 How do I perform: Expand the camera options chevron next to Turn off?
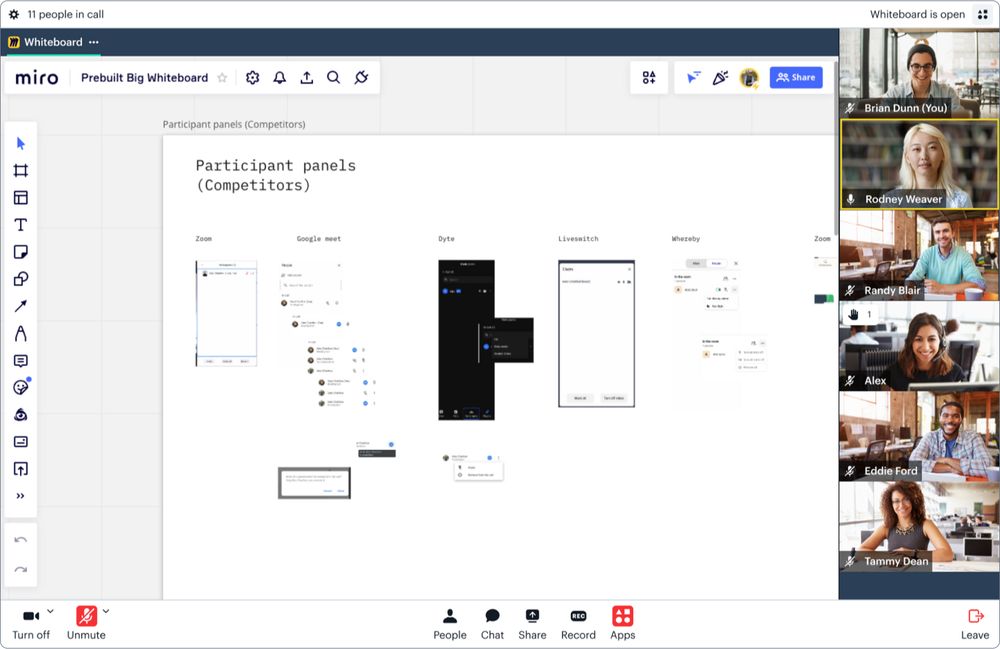(52, 611)
